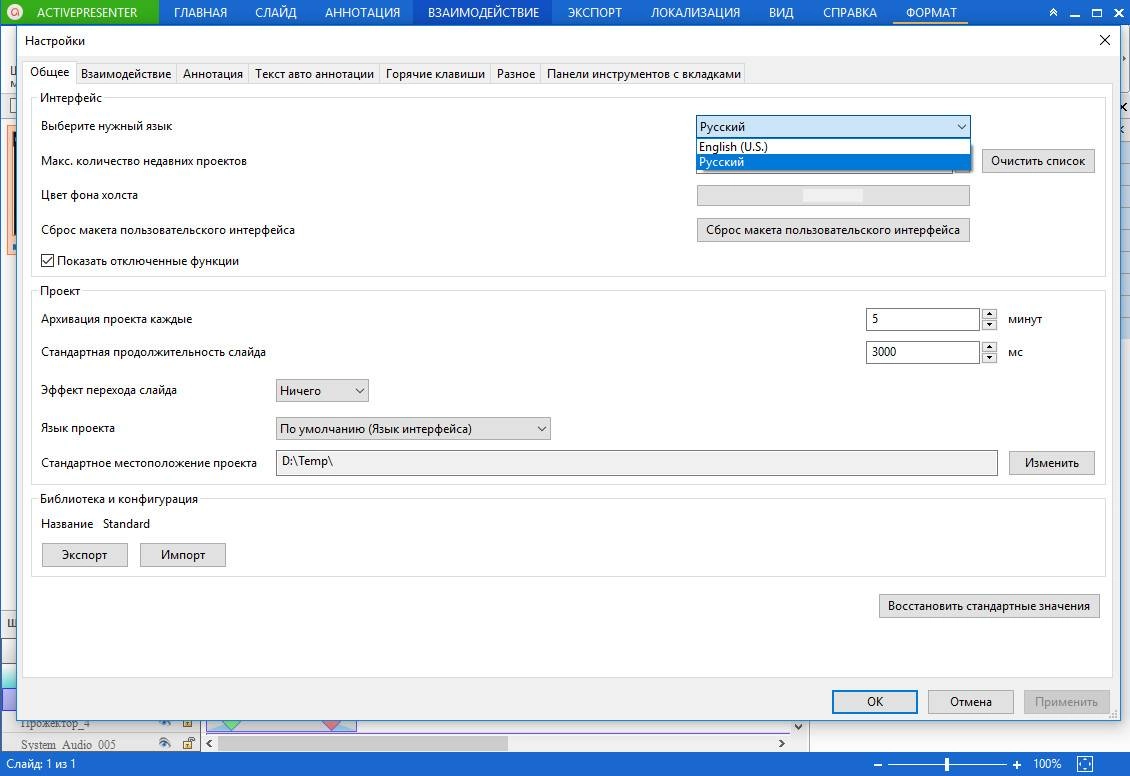This screenshot has width=1130, height=776.
Task: Open the language dropdown showing Русский
Action: click(x=833, y=127)
